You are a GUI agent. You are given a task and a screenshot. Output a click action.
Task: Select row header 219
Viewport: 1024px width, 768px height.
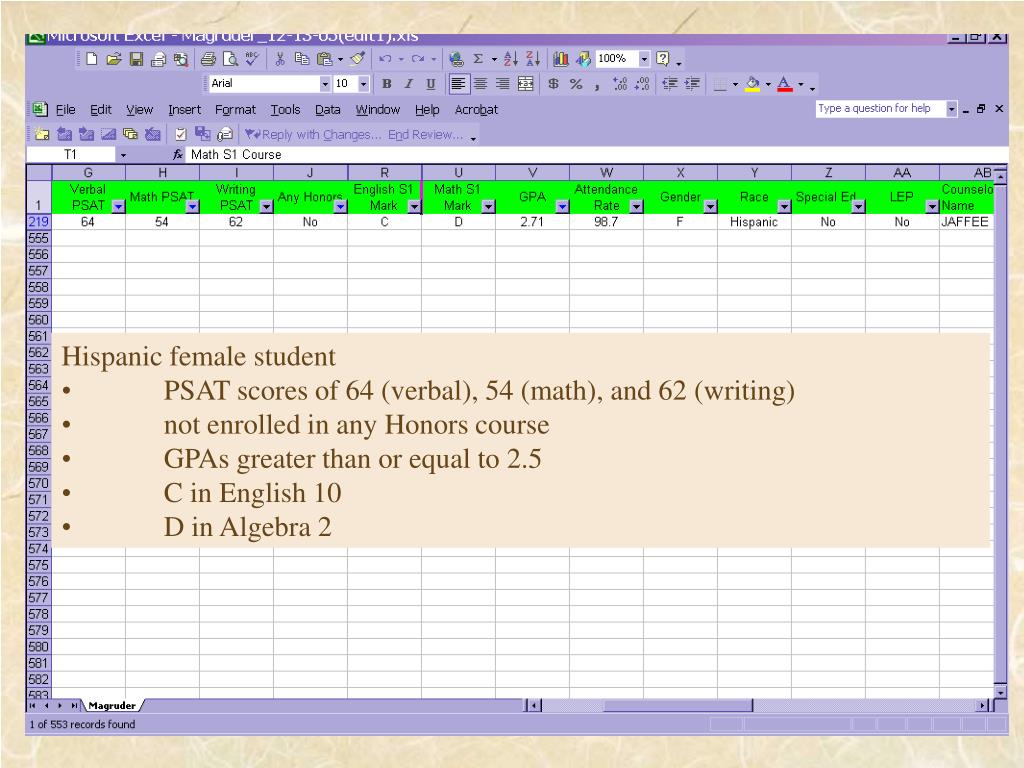(x=39, y=222)
